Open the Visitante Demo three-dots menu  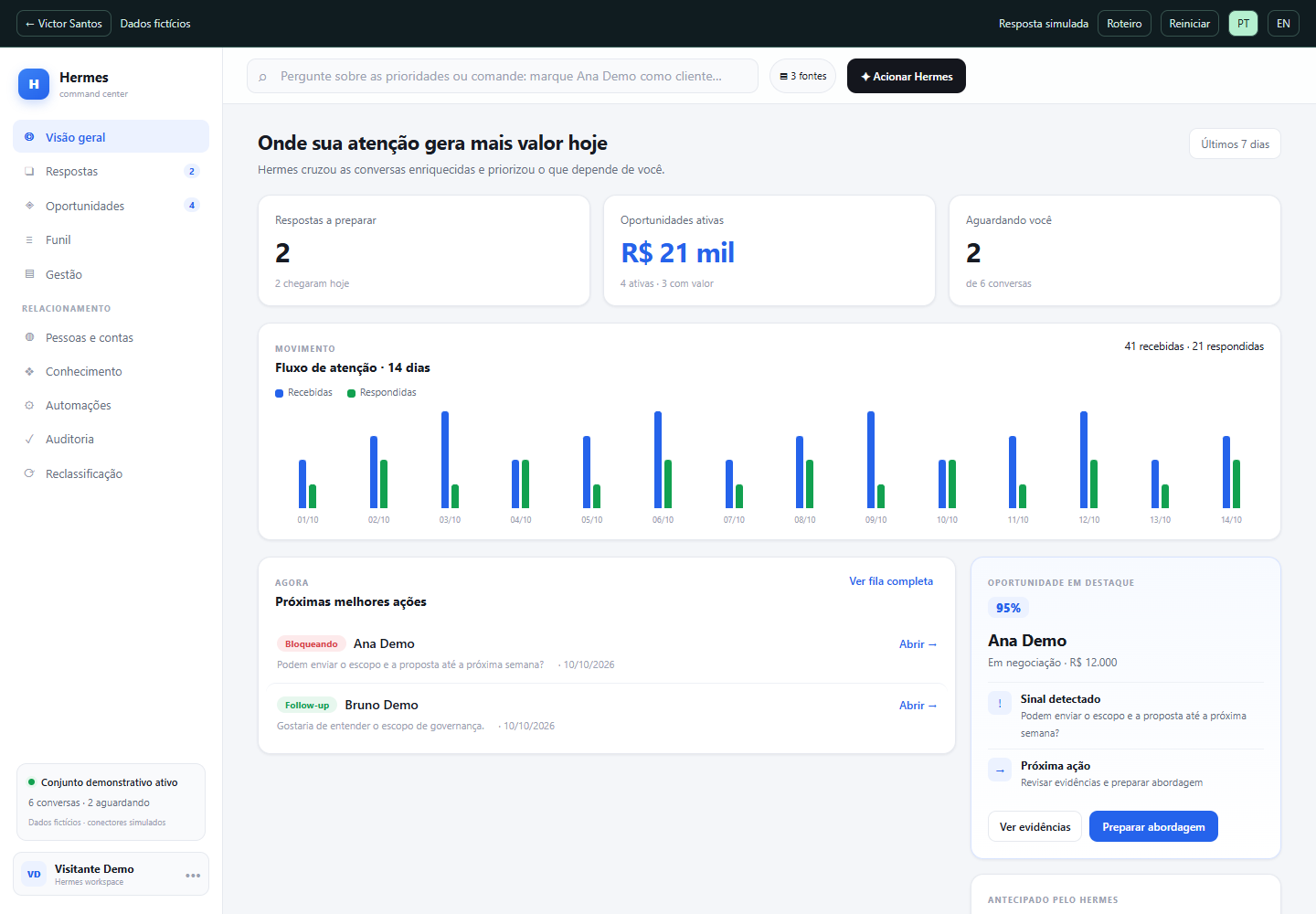point(193,875)
